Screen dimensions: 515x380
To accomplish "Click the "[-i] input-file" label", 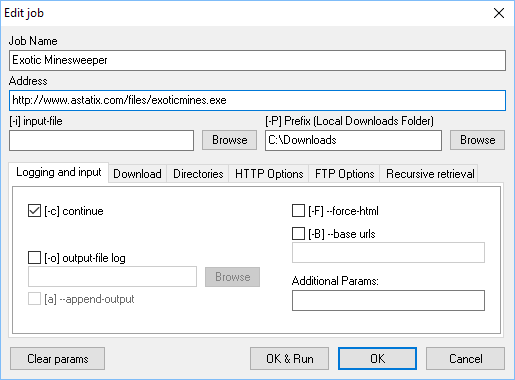I will tap(36, 121).
